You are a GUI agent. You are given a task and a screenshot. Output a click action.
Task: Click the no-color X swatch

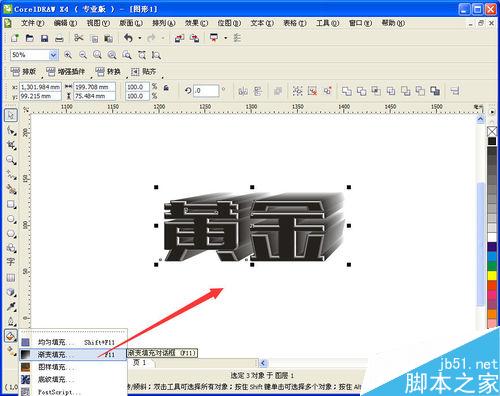(492, 131)
